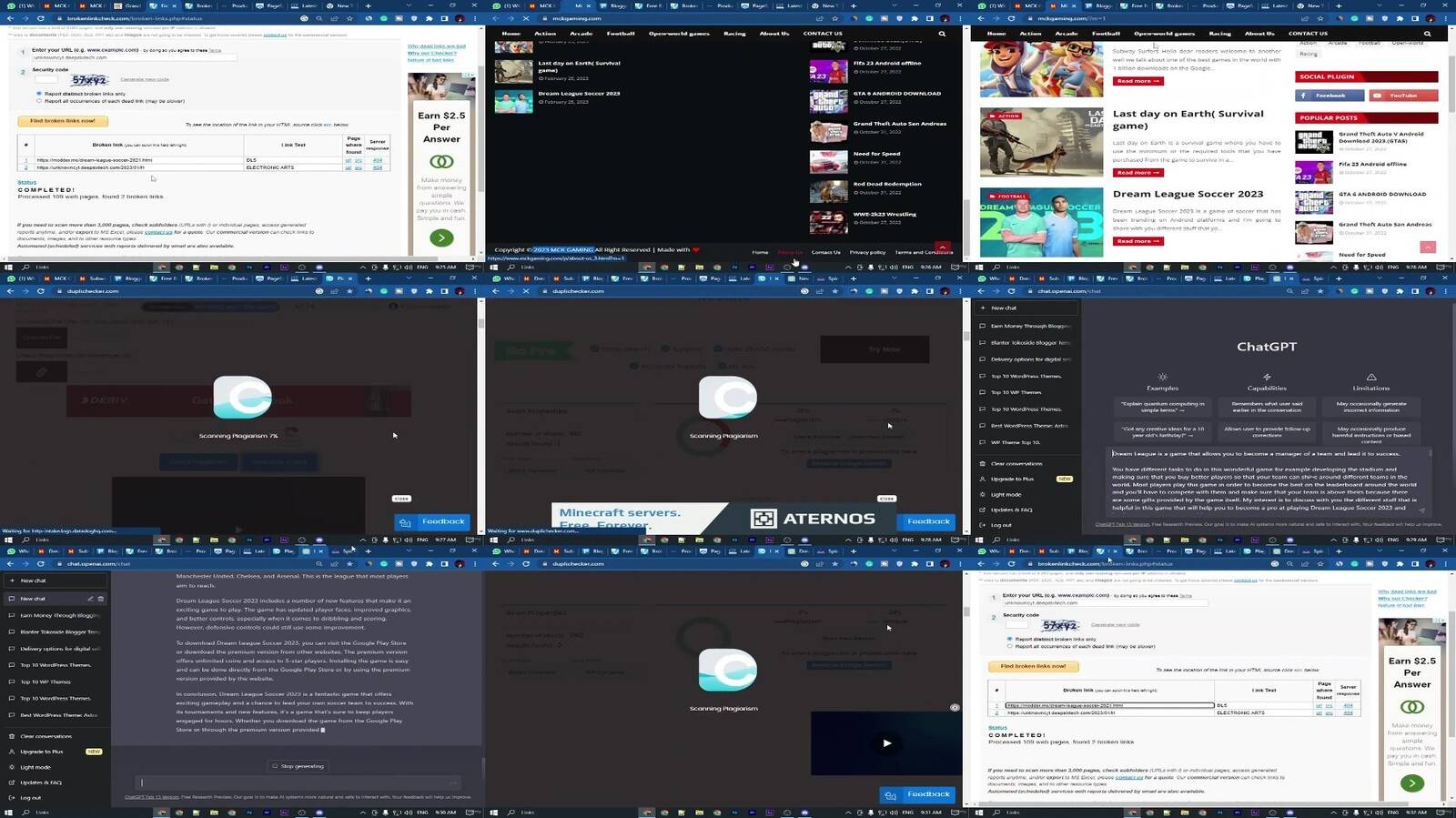The height and width of the screenshot is (818, 1456).
Task: Click Read more under Last day on Earth post
Action: pos(1137,172)
